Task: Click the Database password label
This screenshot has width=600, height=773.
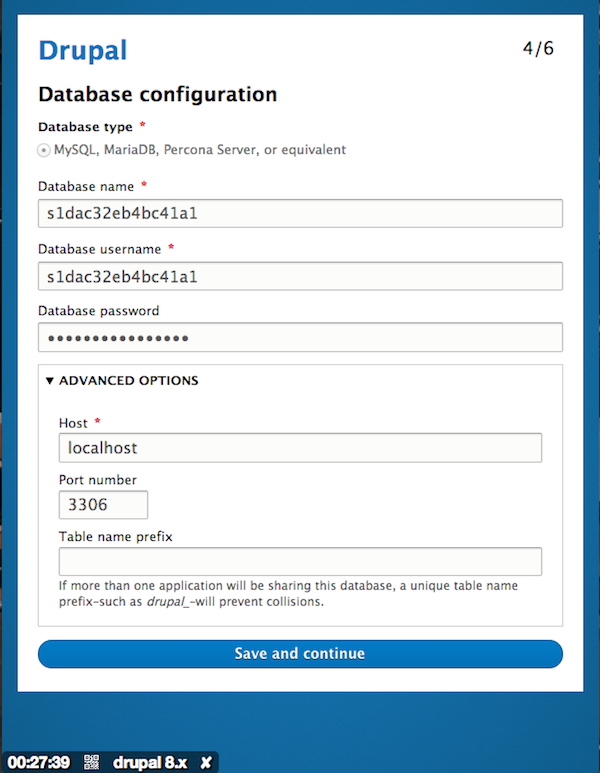Action: (98, 311)
